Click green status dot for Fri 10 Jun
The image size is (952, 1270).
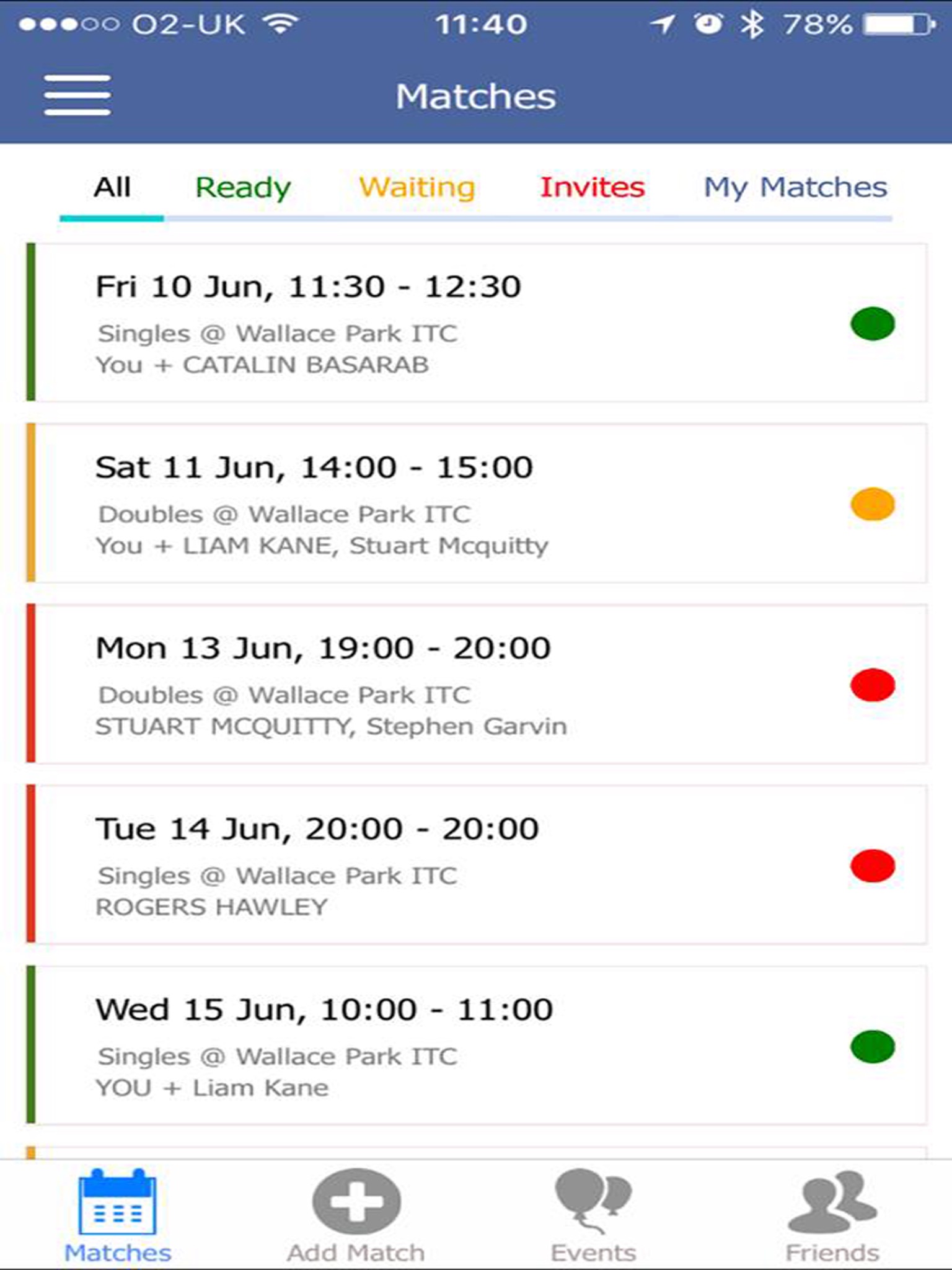coord(872,324)
